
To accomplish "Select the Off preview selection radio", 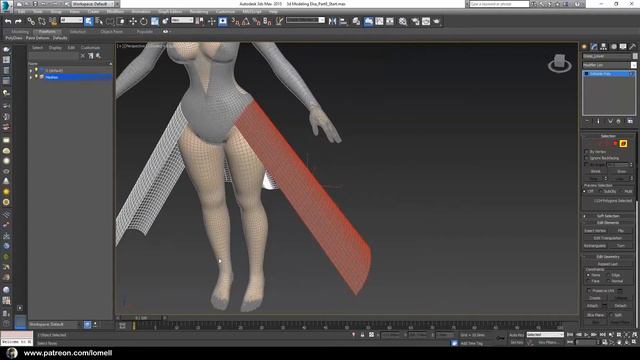I will coord(585,191).
